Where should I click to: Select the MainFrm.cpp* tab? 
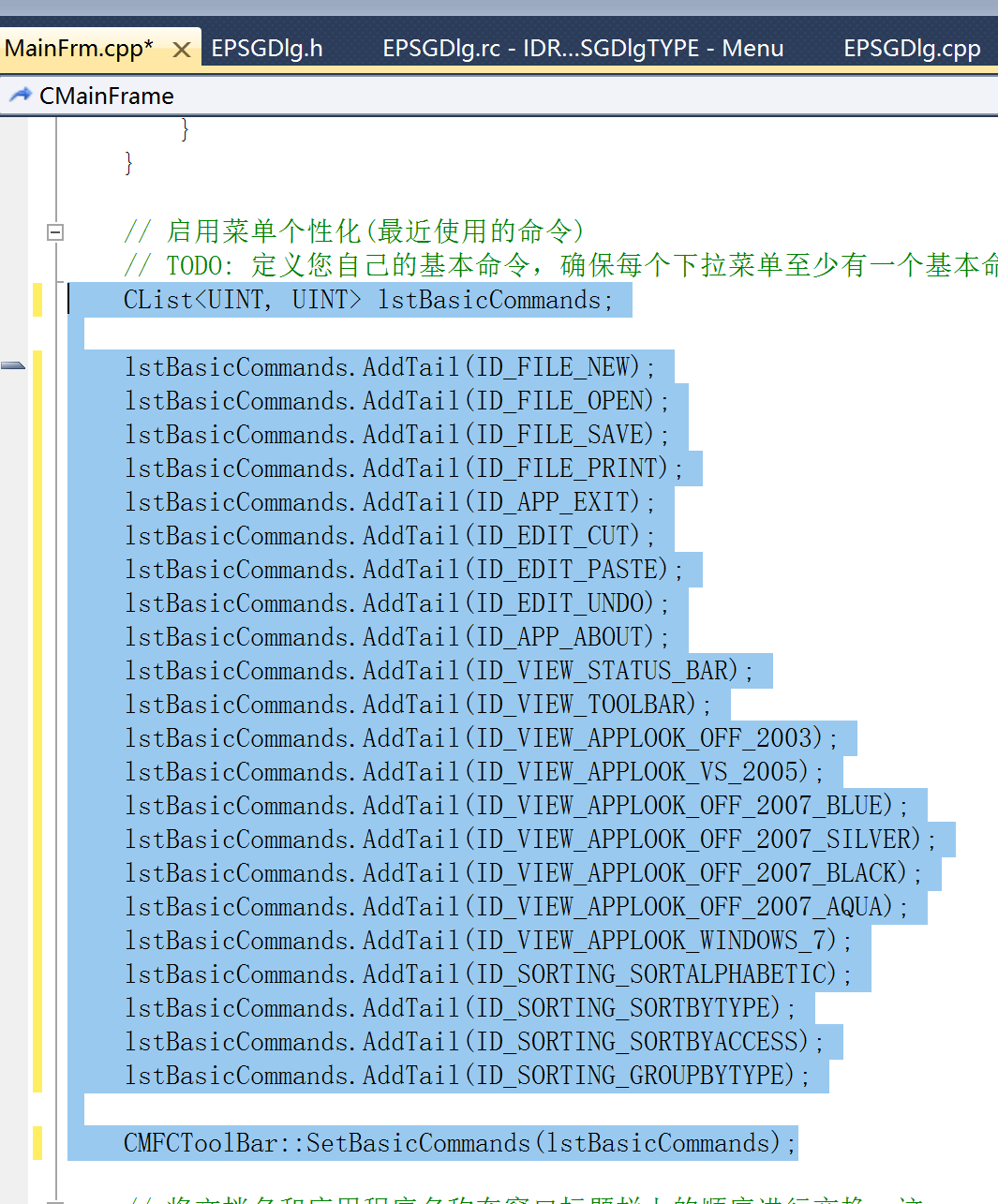80,49
